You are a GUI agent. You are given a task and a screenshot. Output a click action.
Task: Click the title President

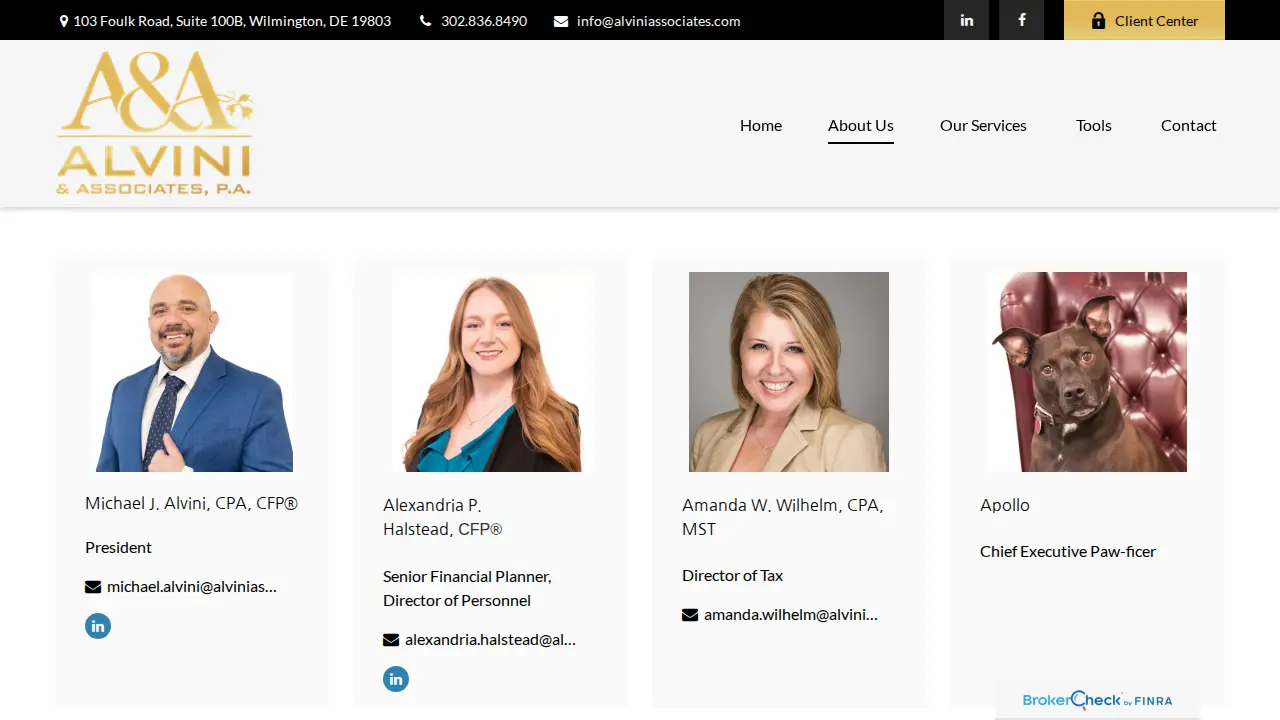[x=119, y=548]
